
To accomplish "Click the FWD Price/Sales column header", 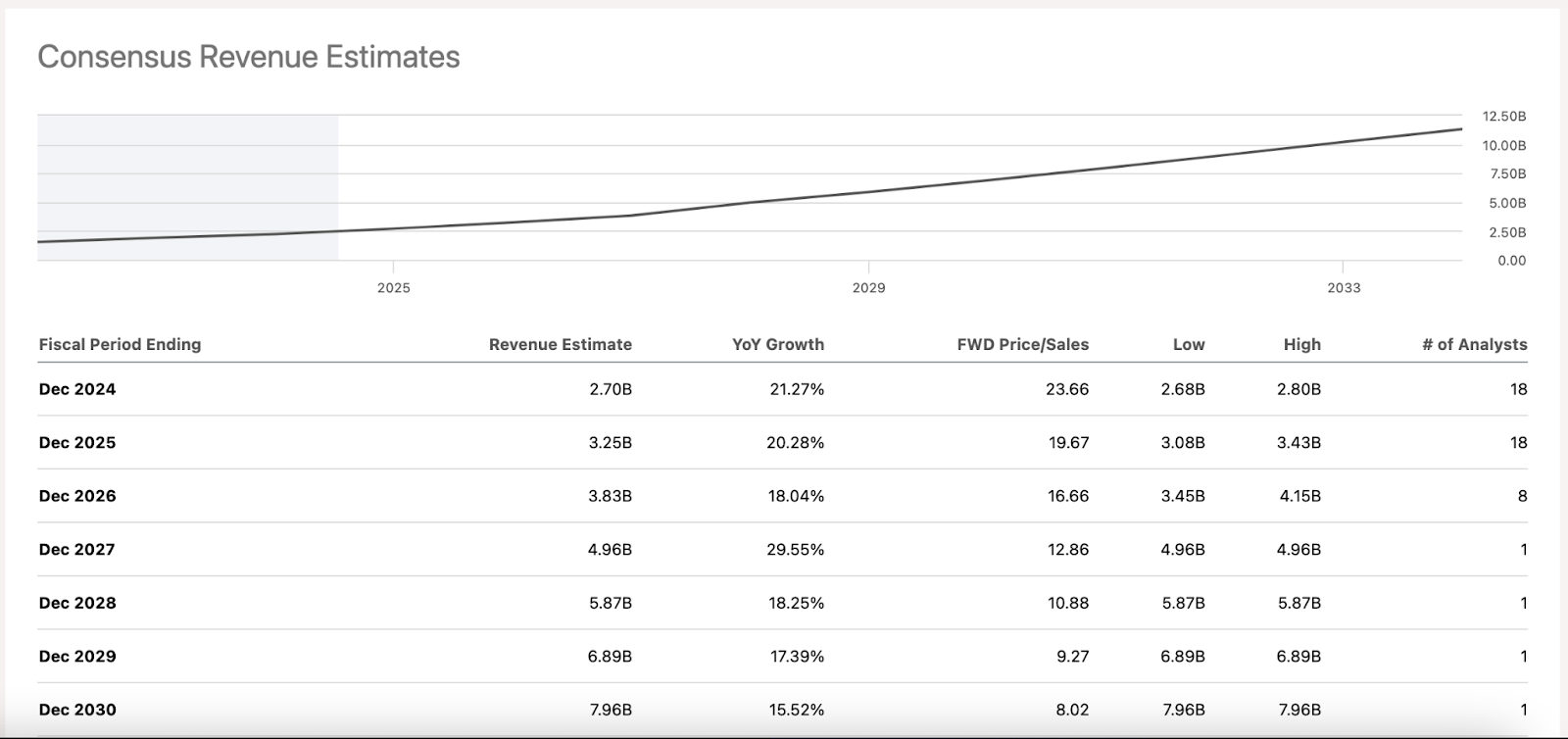I will pos(1022,344).
